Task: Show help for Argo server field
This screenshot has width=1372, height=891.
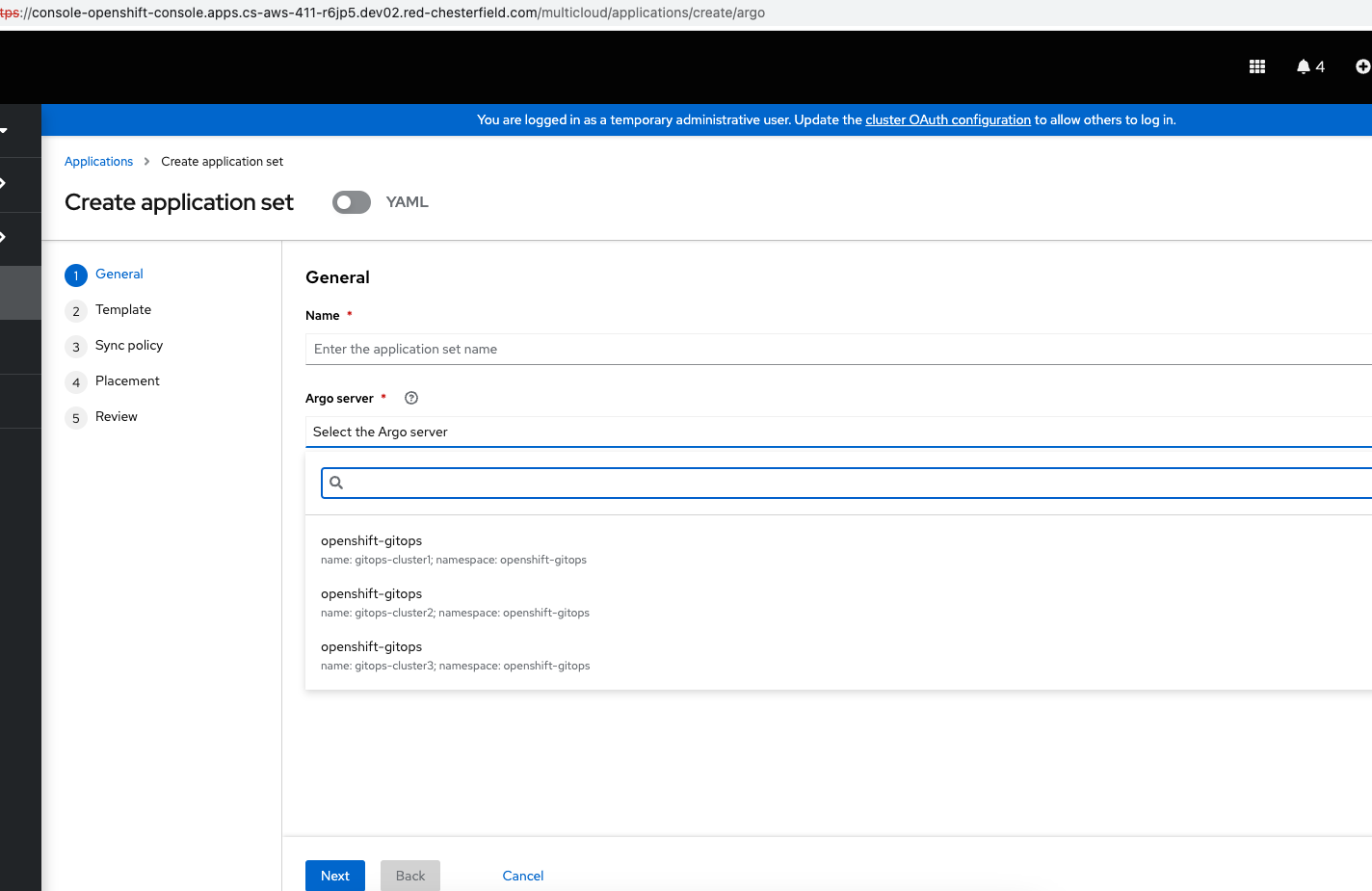Action: pos(411,398)
